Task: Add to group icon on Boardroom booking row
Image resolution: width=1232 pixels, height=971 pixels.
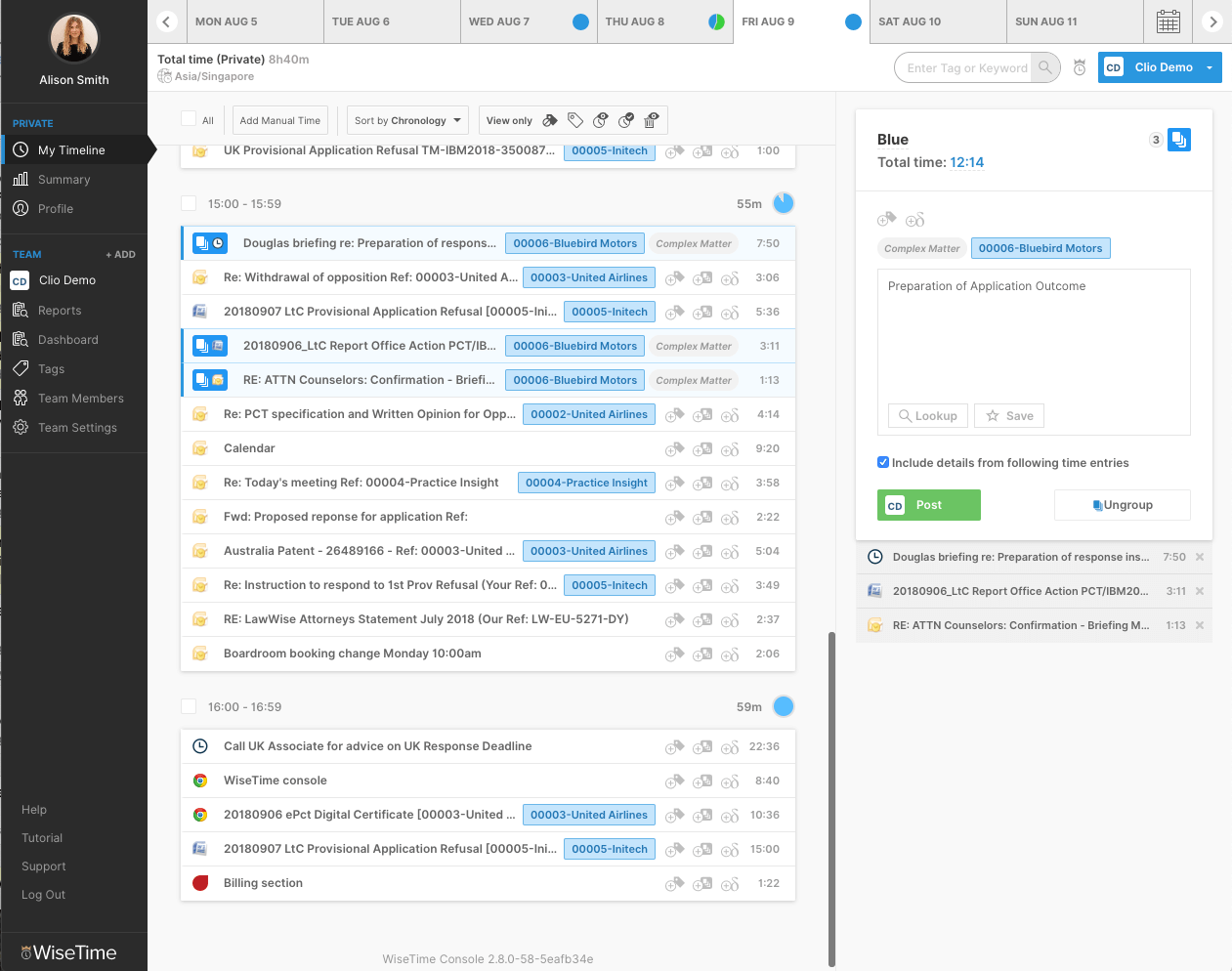Action: (702, 654)
